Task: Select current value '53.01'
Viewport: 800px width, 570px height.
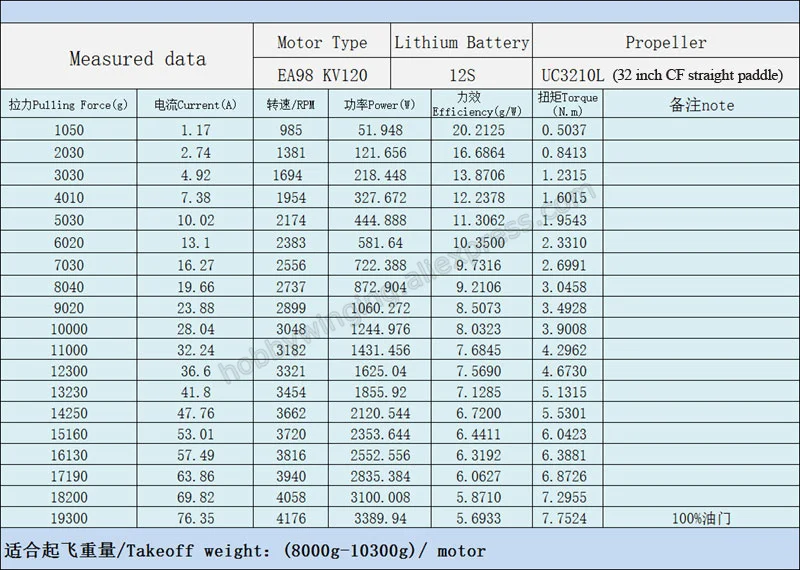Action: pos(195,434)
